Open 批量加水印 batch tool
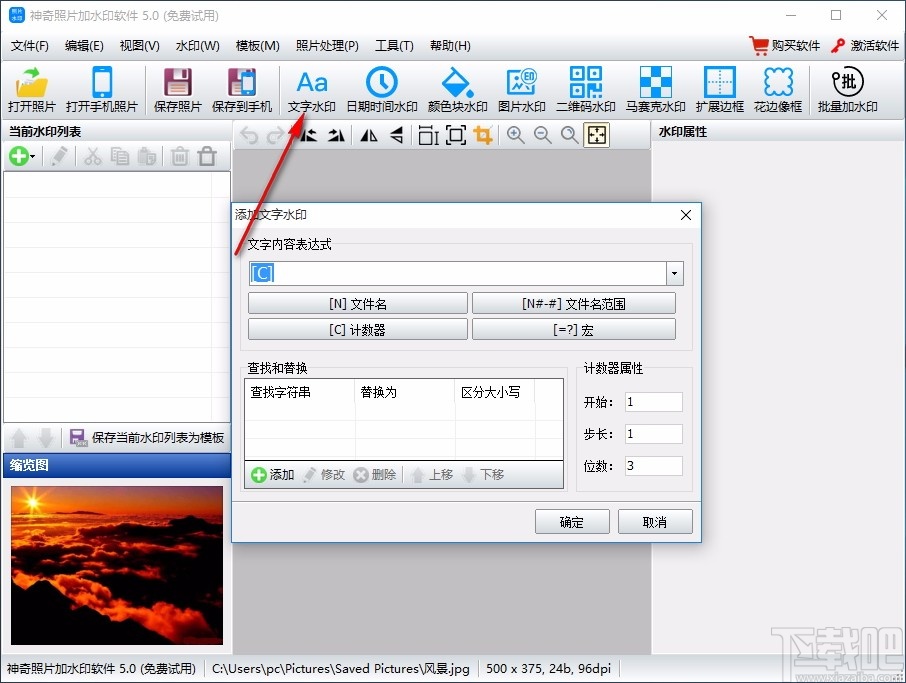 tap(848, 90)
